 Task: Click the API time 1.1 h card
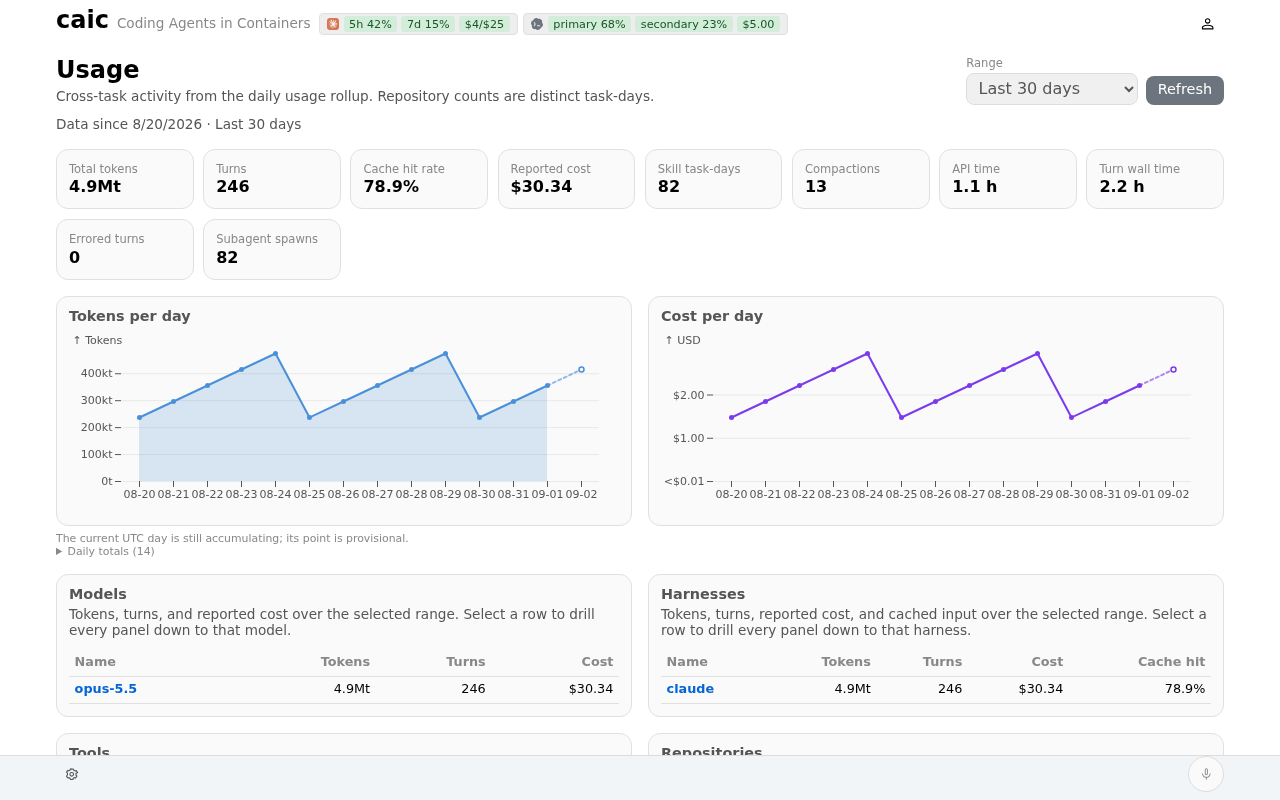pos(1008,179)
